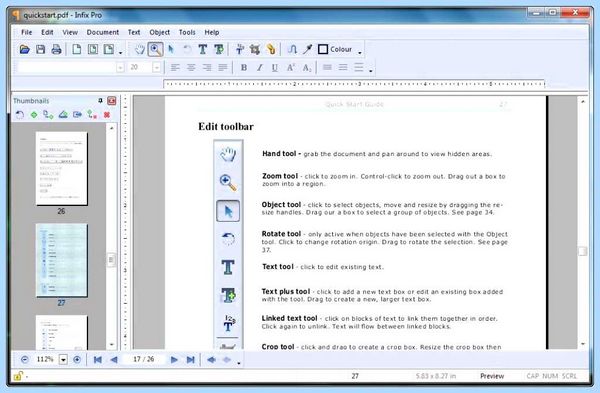600x393 pixels.
Task: Set single line spacing
Action: click(327, 67)
